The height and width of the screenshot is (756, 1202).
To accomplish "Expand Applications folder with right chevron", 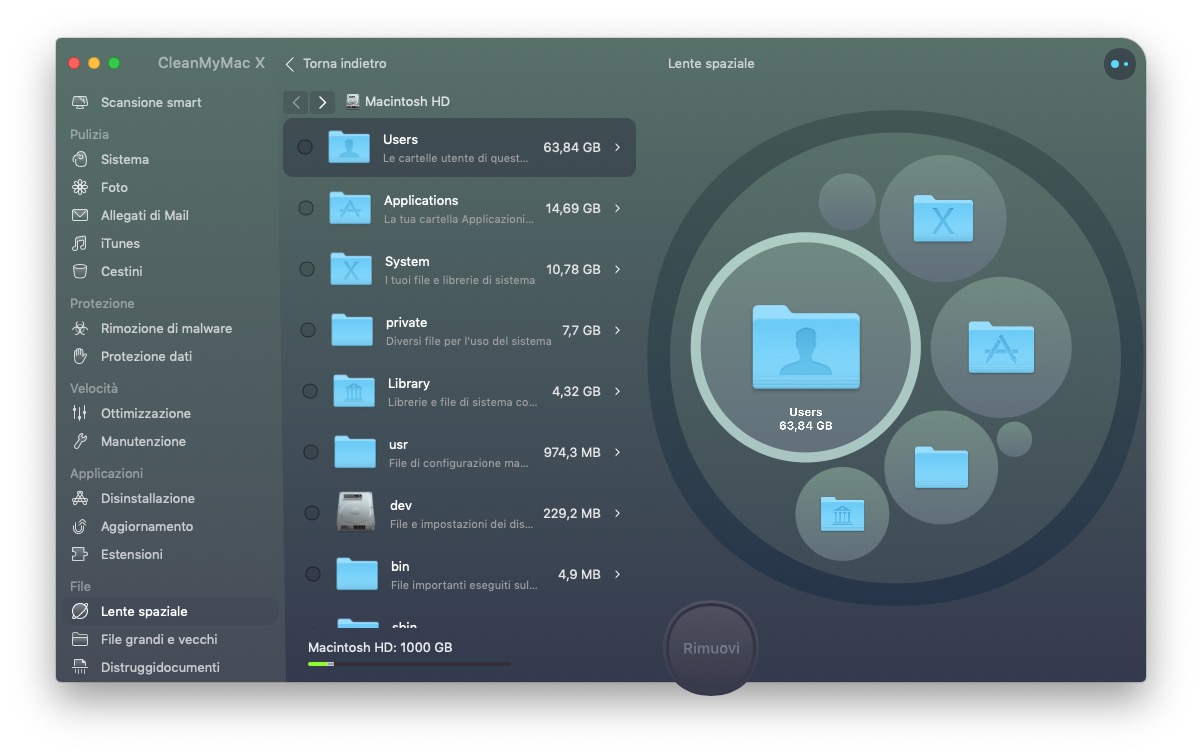I will [x=618, y=209].
